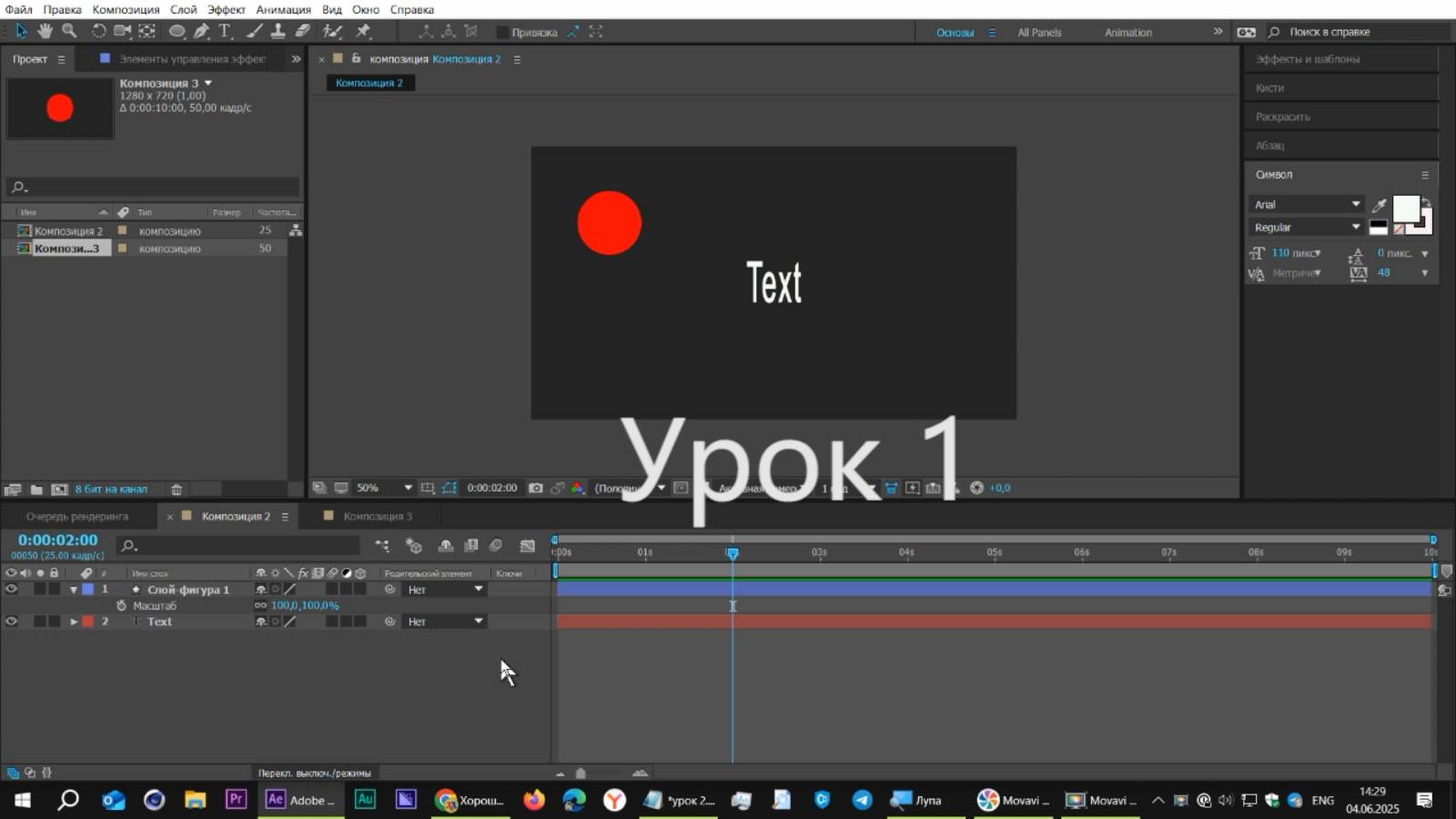Viewport: 1456px width, 819px height.
Task: Open the channel display options icon
Action: [x=578, y=488]
